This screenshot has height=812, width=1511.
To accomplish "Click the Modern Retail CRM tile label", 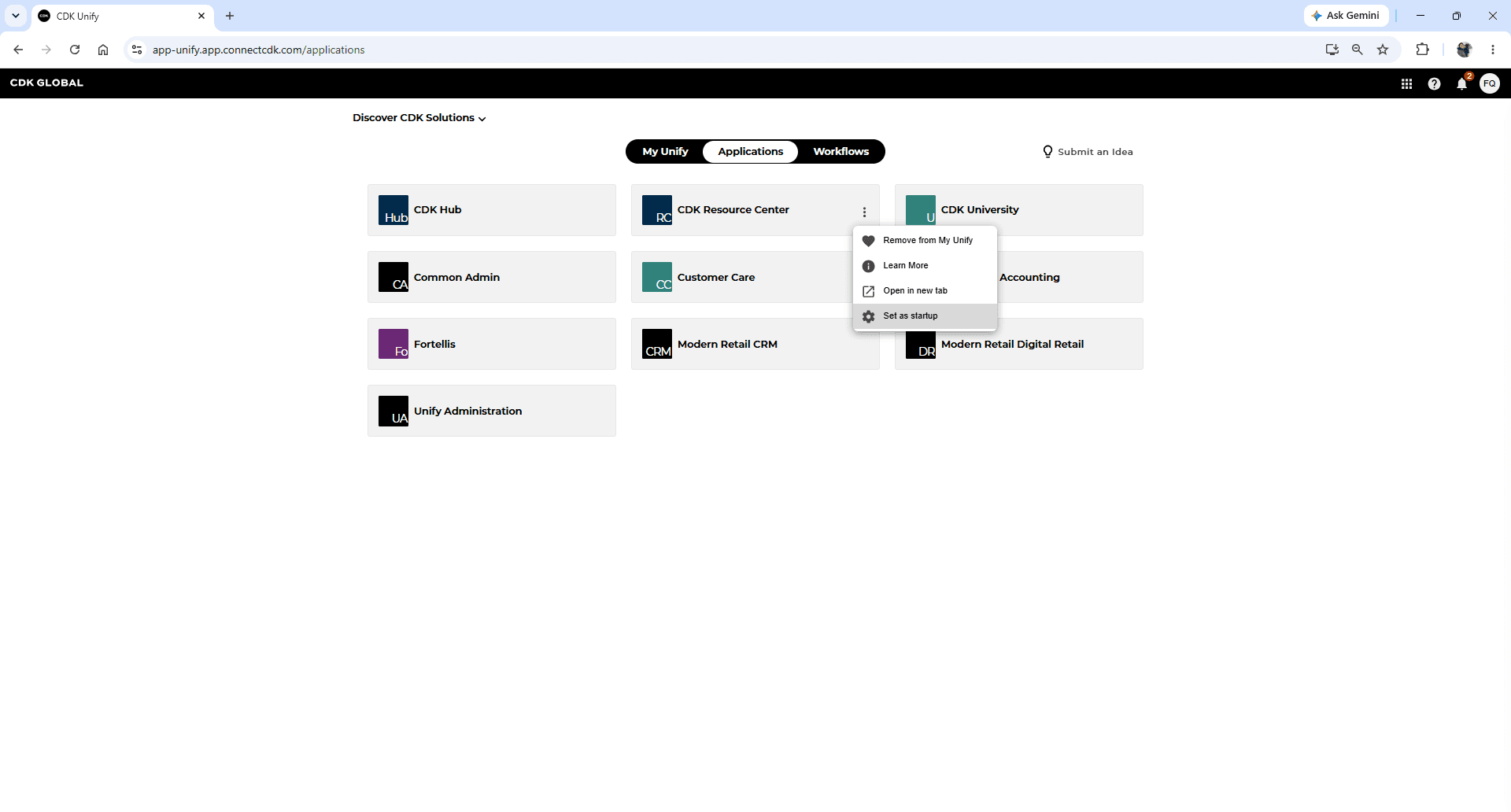I will coord(727,344).
